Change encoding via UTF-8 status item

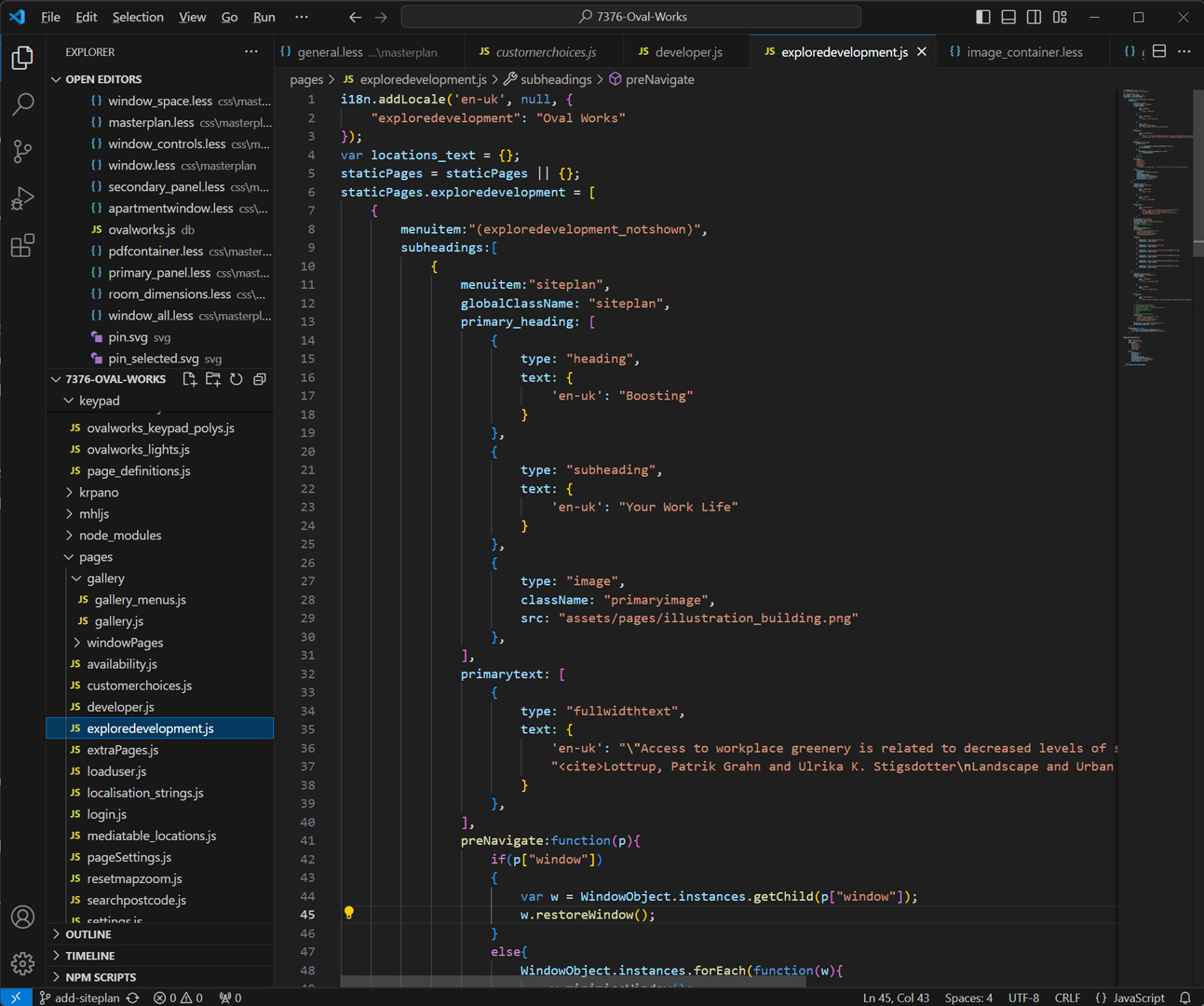pos(1023,998)
